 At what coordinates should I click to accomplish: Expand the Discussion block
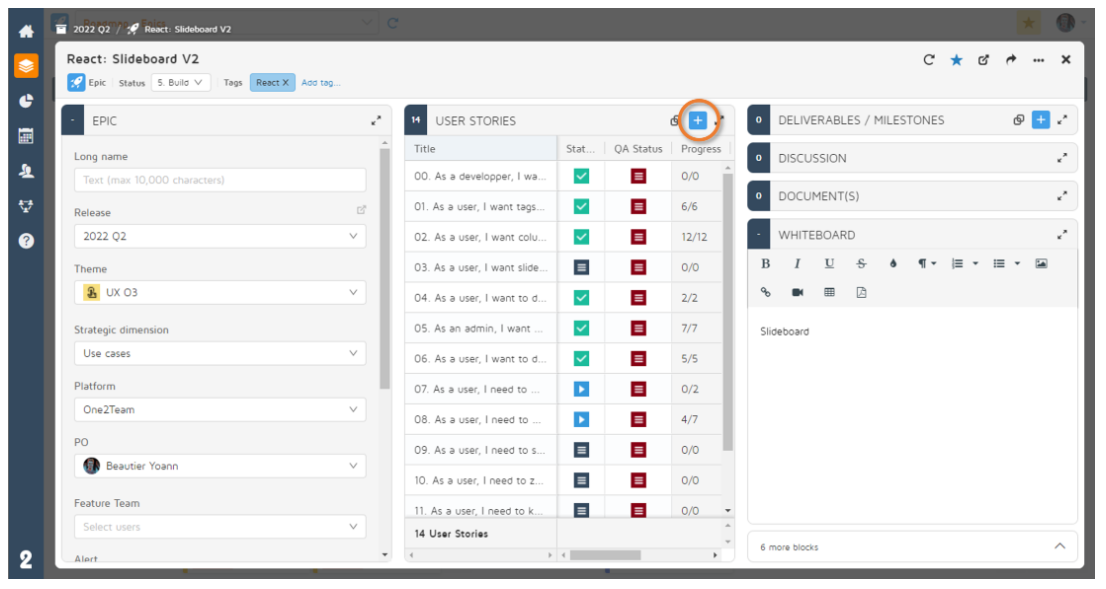(x=1061, y=158)
